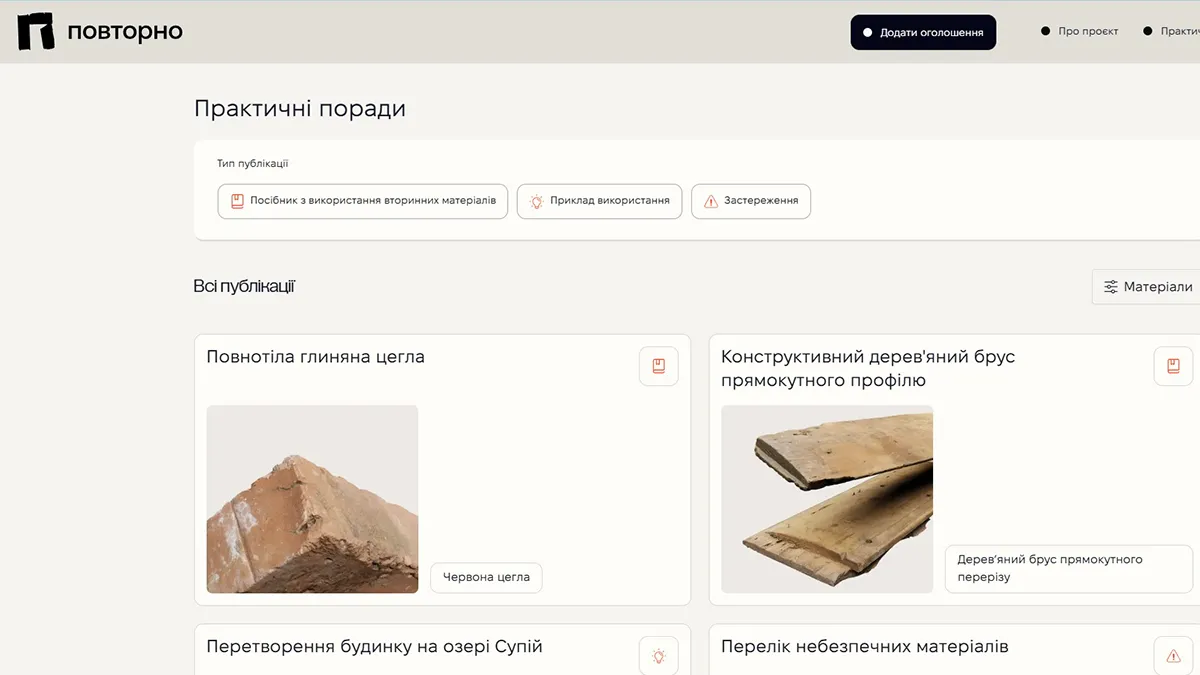Click lightbulb icon on Перетворення будинку card
The image size is (1200, 675).
pos(658,656)
